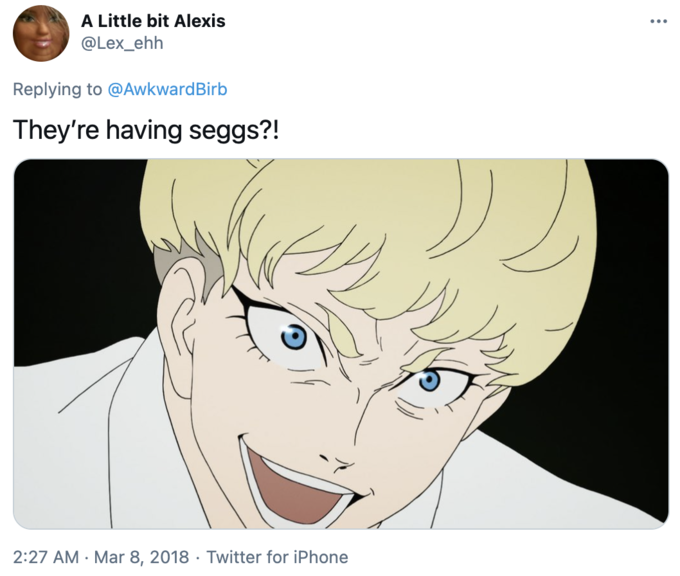Open the display name A Little bit Alexis
Screen dimensions: 680x576
tap(153, 21)
